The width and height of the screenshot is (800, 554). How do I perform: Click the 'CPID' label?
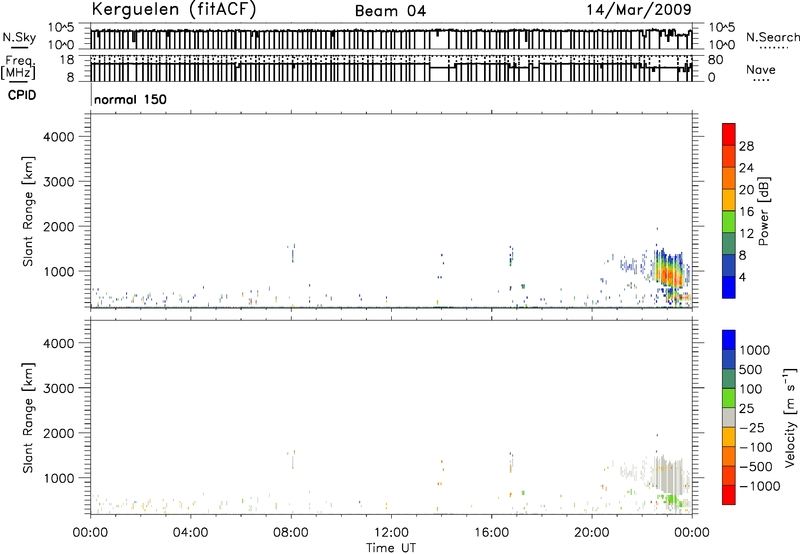click(22, 95)
